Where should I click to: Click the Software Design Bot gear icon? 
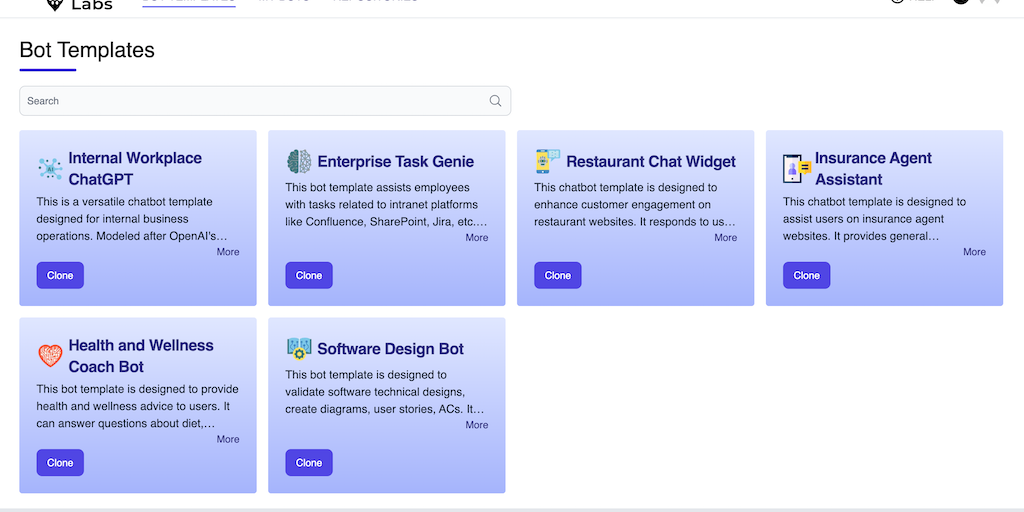pyautogui.click(x=299, y=348)
